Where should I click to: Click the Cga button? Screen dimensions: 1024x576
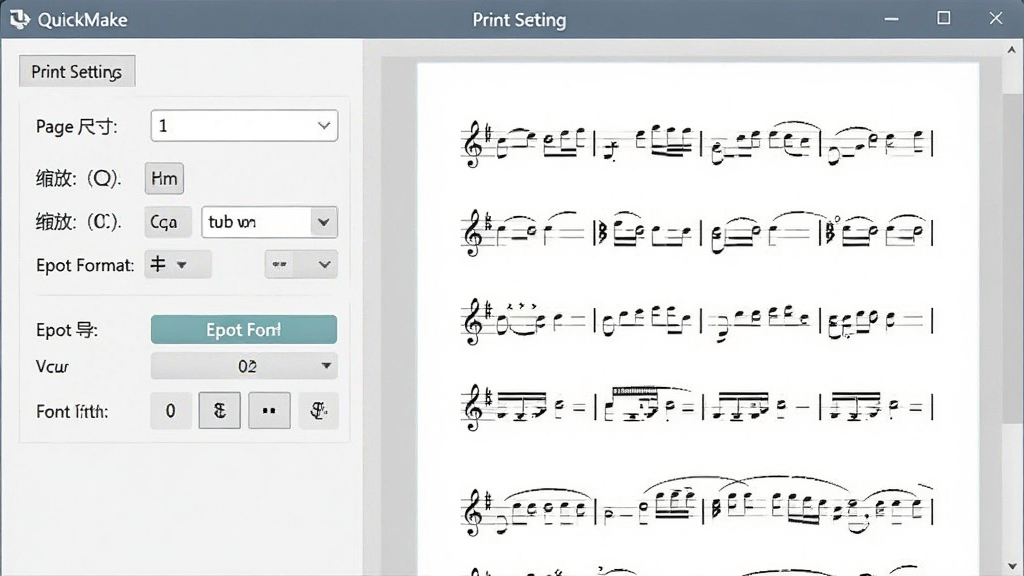coord(167,222)
